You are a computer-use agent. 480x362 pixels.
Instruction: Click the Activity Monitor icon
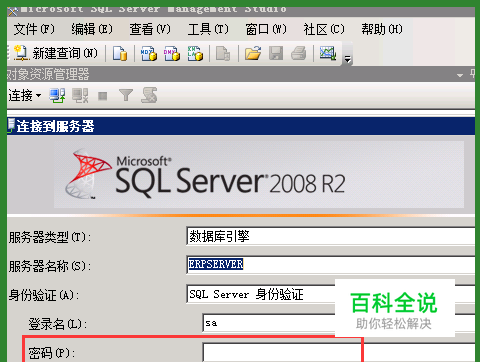coord(328,53)
